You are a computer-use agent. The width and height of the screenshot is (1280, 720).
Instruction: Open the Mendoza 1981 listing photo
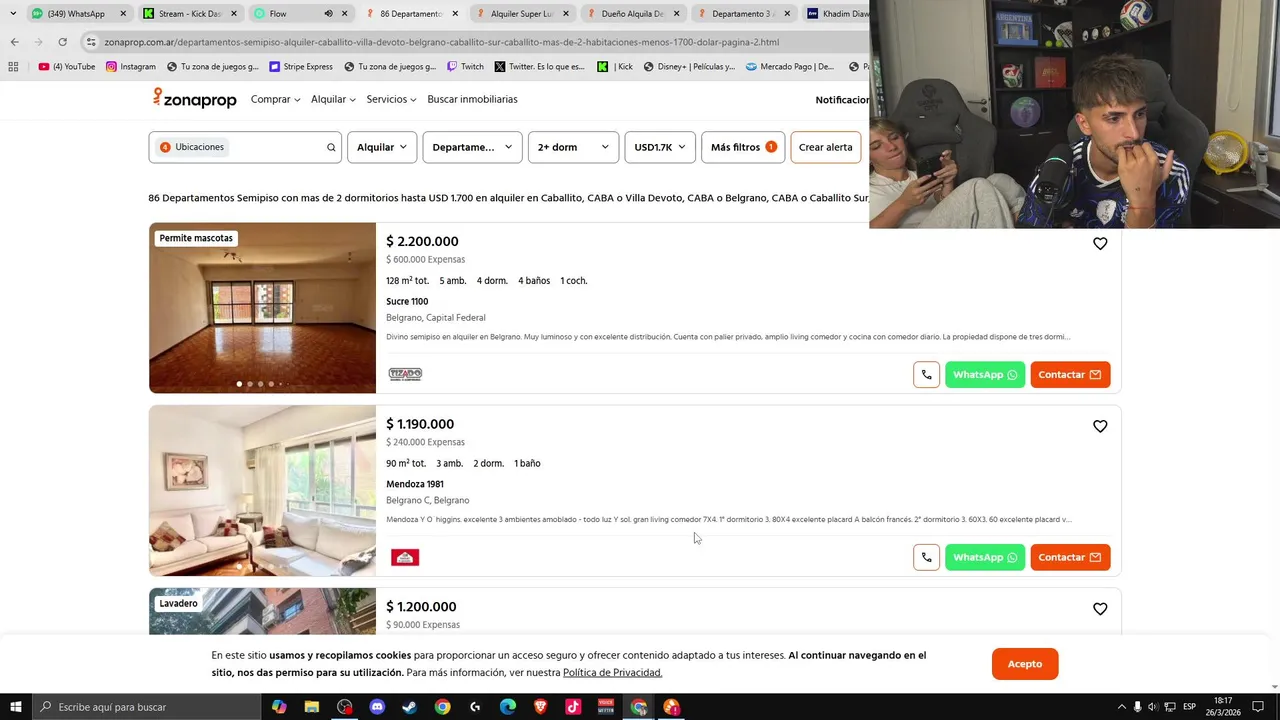click(262, 491)
